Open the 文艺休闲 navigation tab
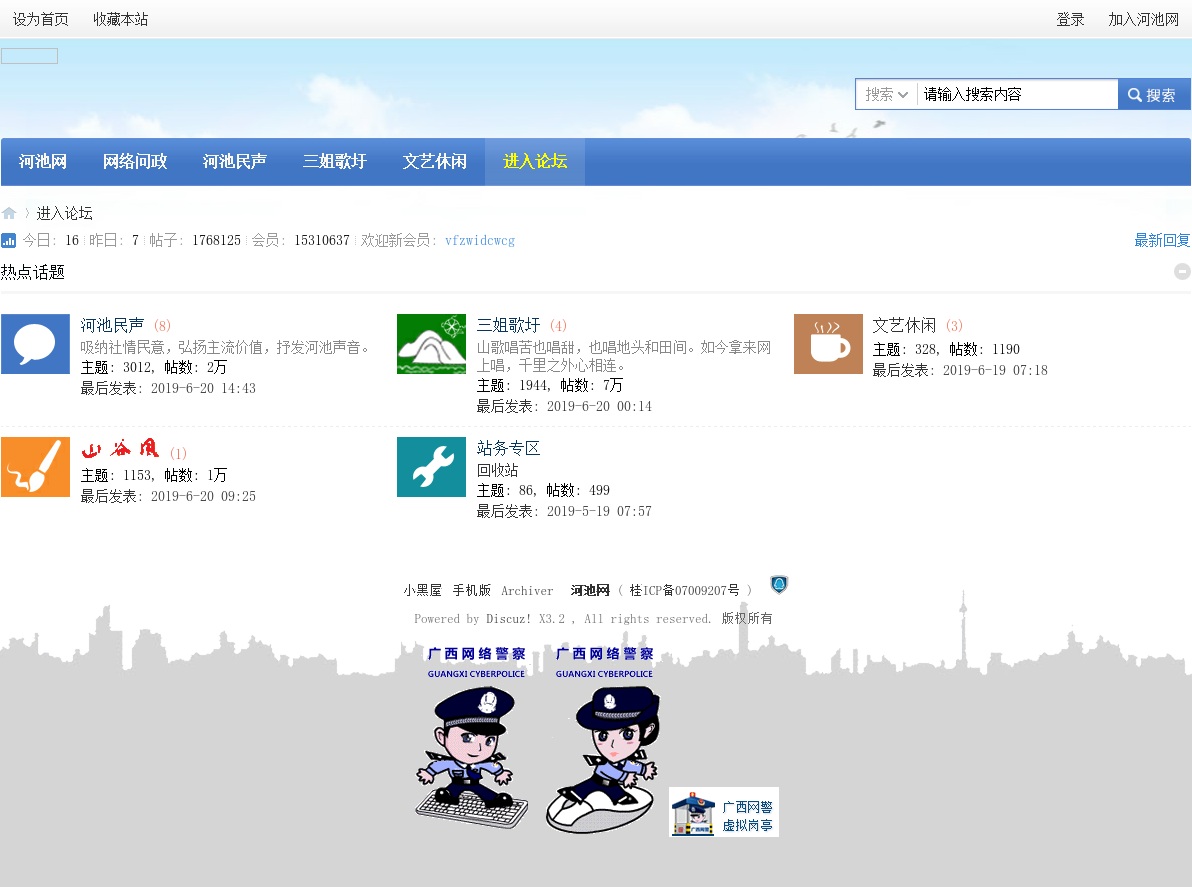 pos(435,161)
